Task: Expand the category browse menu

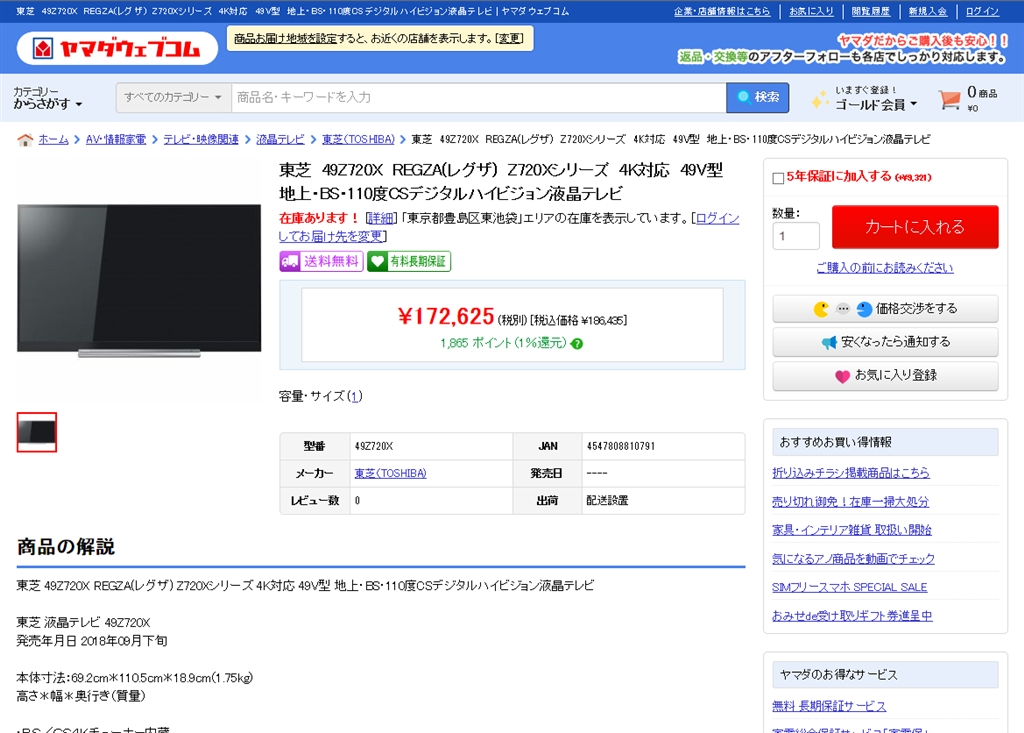Action: click(48, 98)
